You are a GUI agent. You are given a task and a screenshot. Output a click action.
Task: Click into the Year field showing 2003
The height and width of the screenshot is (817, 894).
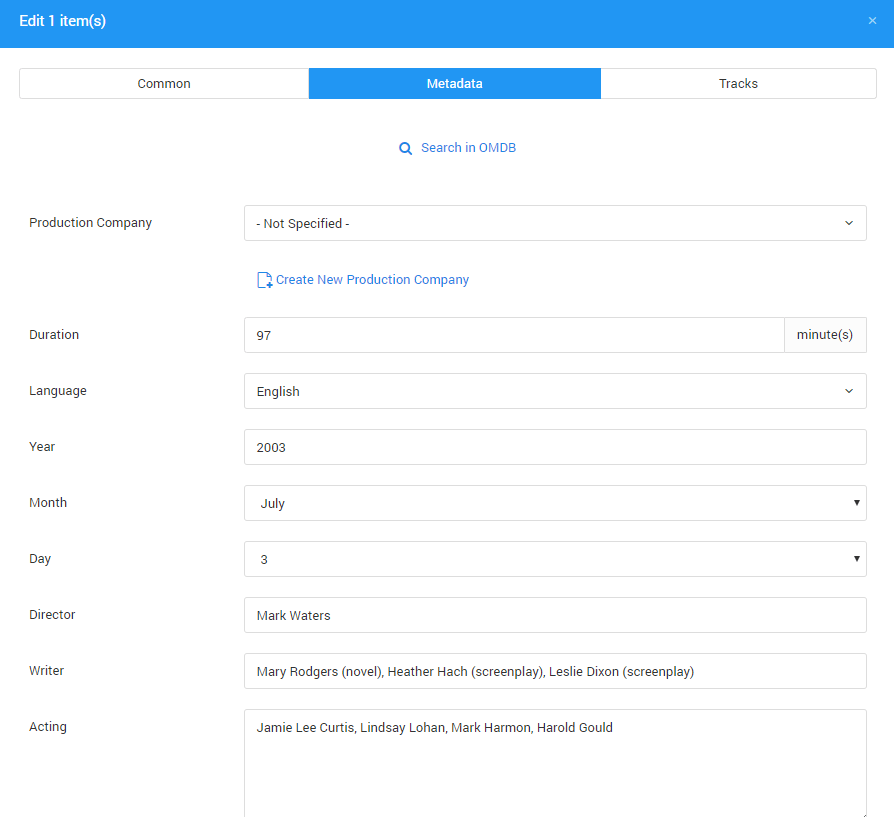[555, 447]
